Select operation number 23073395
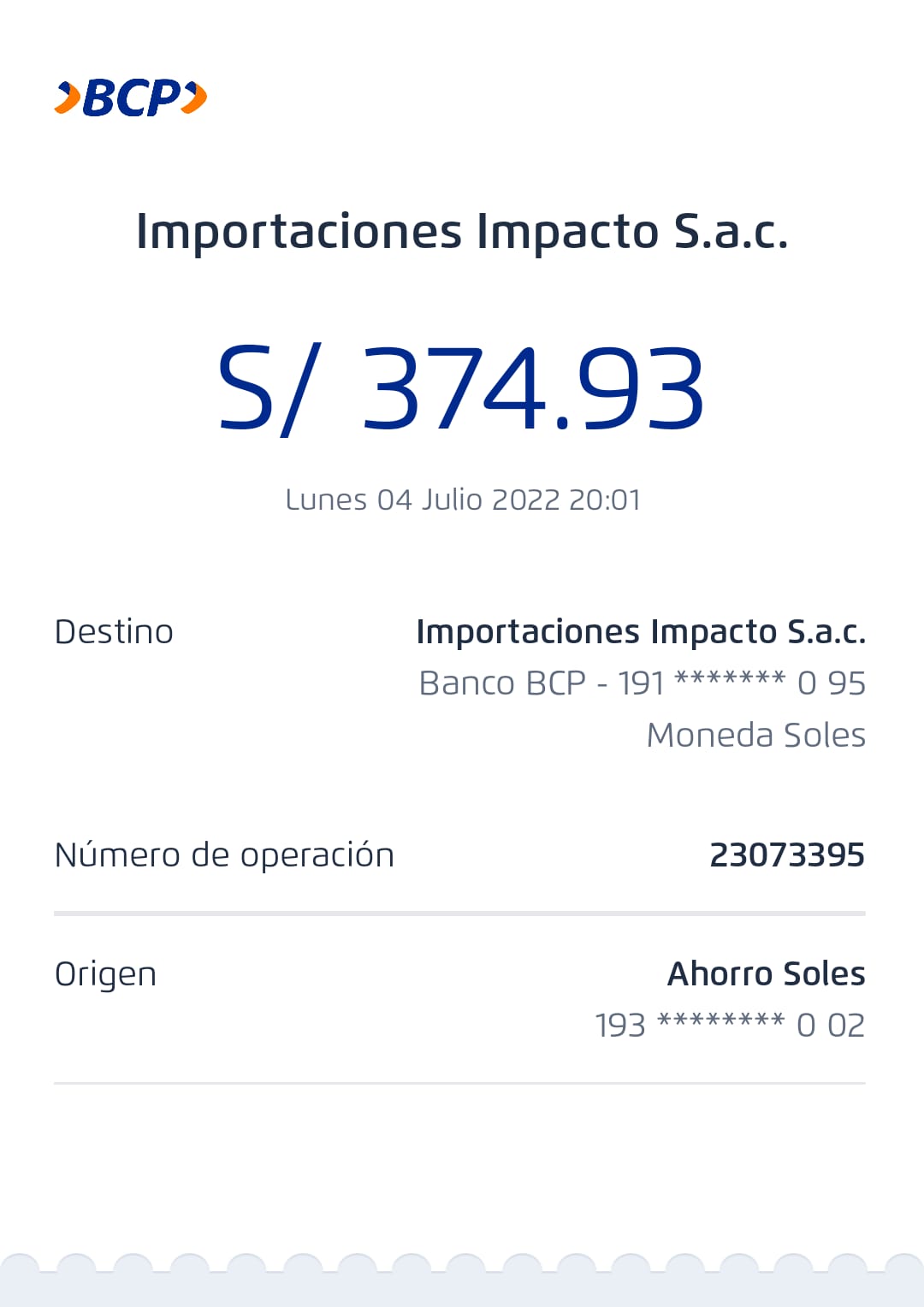The image size is (924, 1307). [x=787, y=855]
